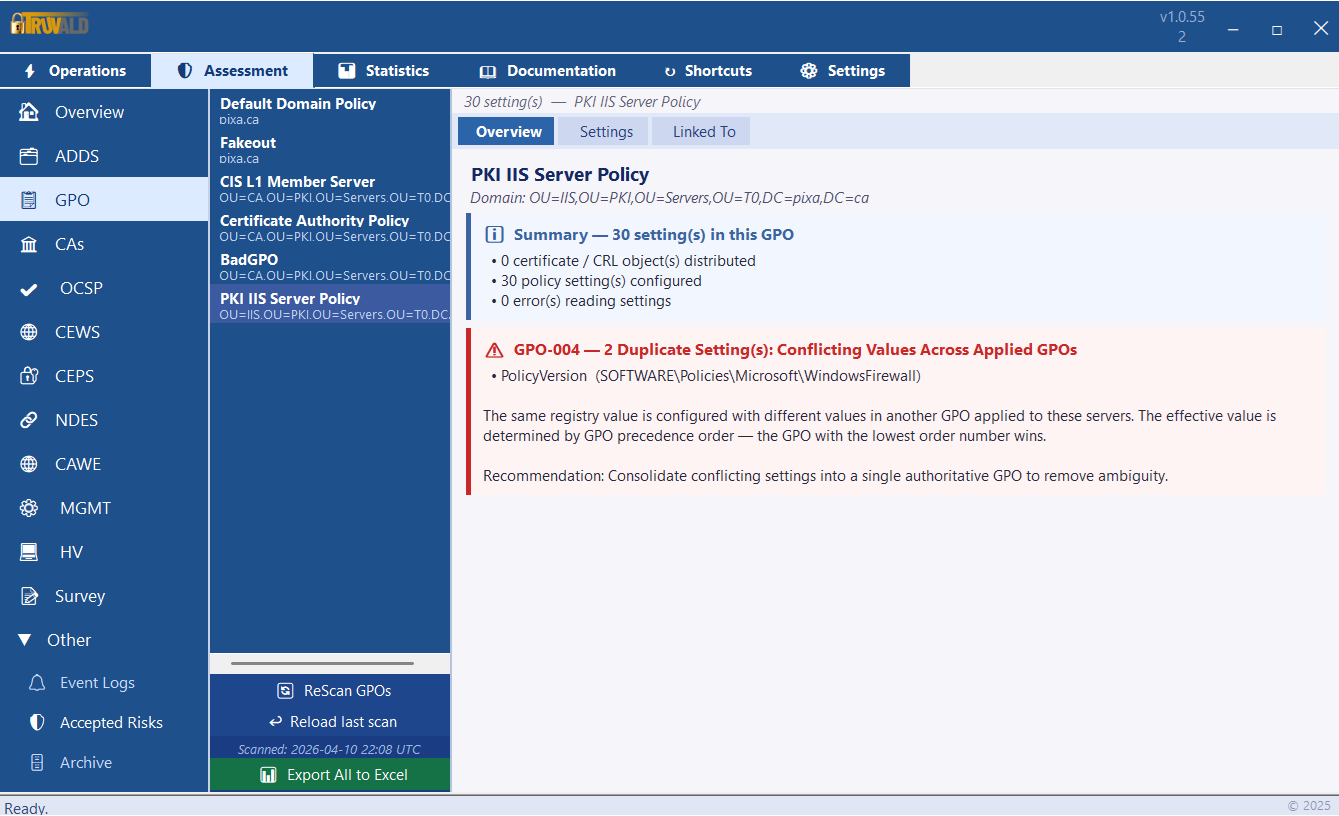The width and height of the screenshot is (1339, 816).
Task: Click the PolicyVersion duplicate setting line
Action: (706, 376)
